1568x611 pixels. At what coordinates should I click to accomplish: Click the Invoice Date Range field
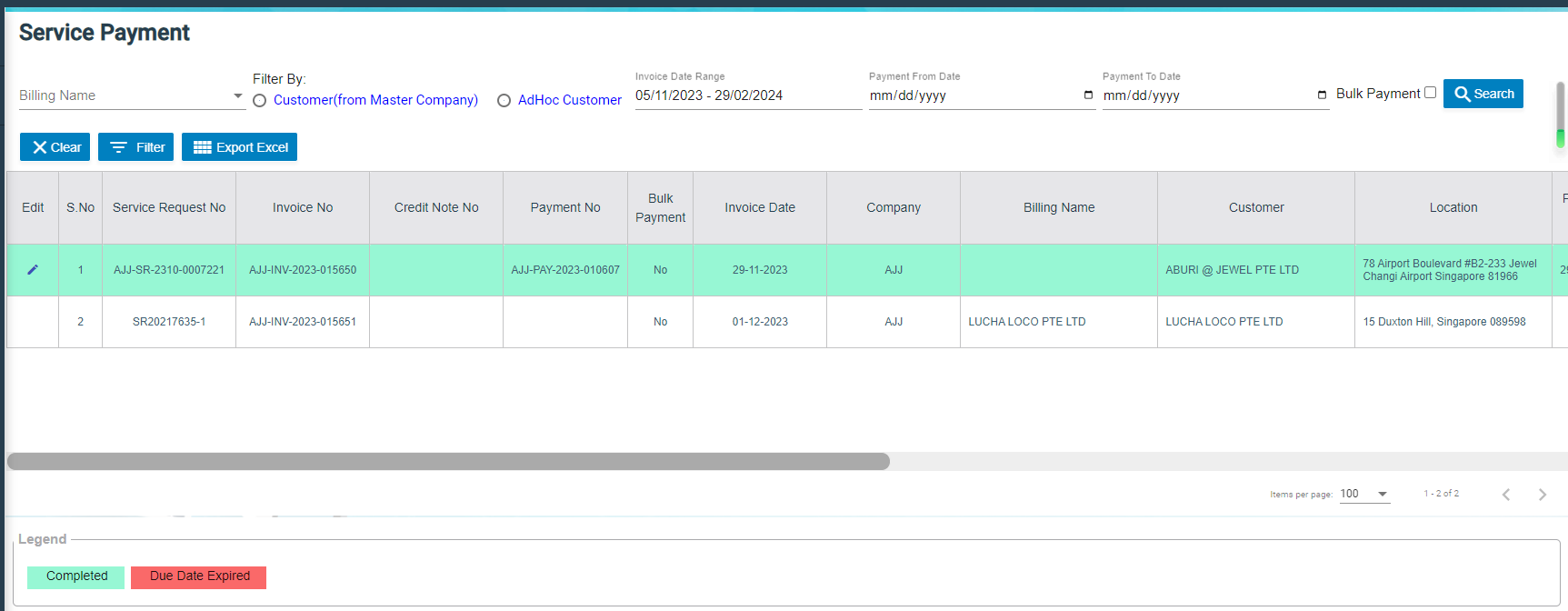747,95
